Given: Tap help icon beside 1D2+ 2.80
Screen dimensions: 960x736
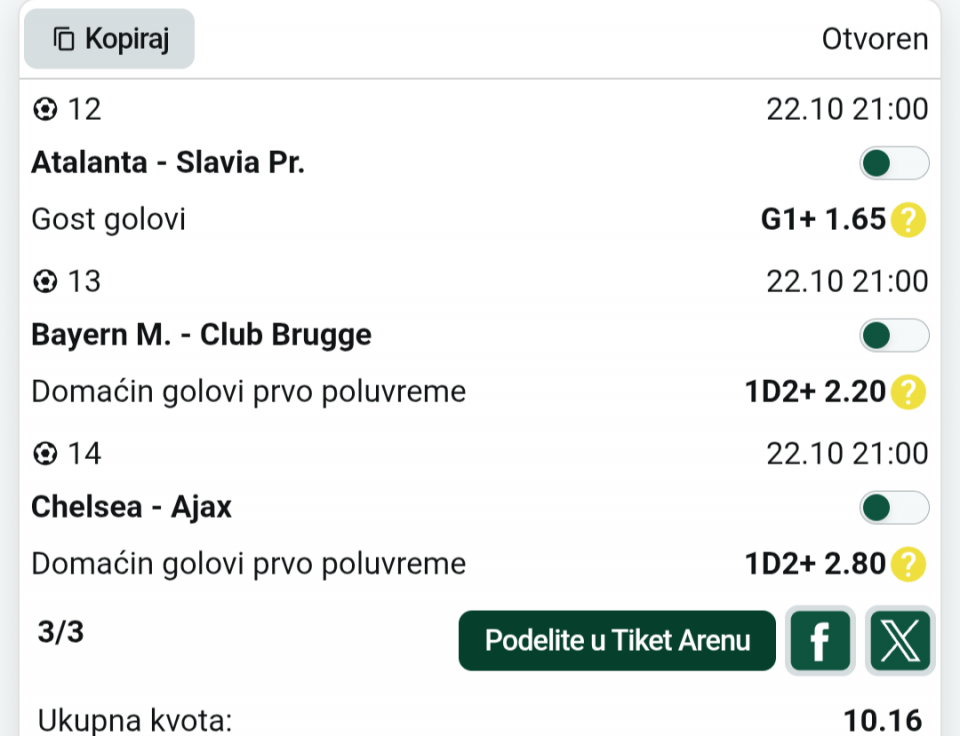Looking at the screenshot, I should [x=908, y=565].
